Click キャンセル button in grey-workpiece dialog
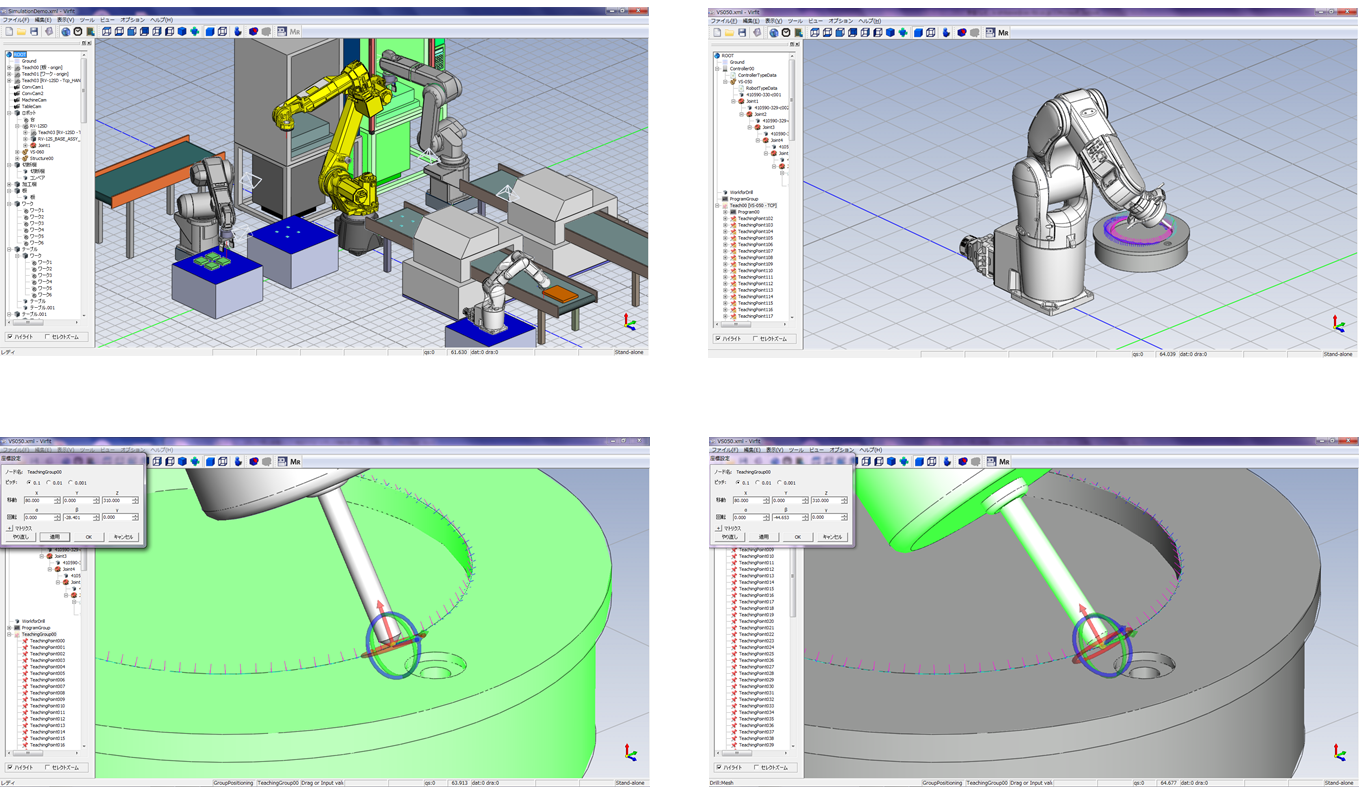The width and height of the screenshot is (1359, 803). (x=832, y=537)
